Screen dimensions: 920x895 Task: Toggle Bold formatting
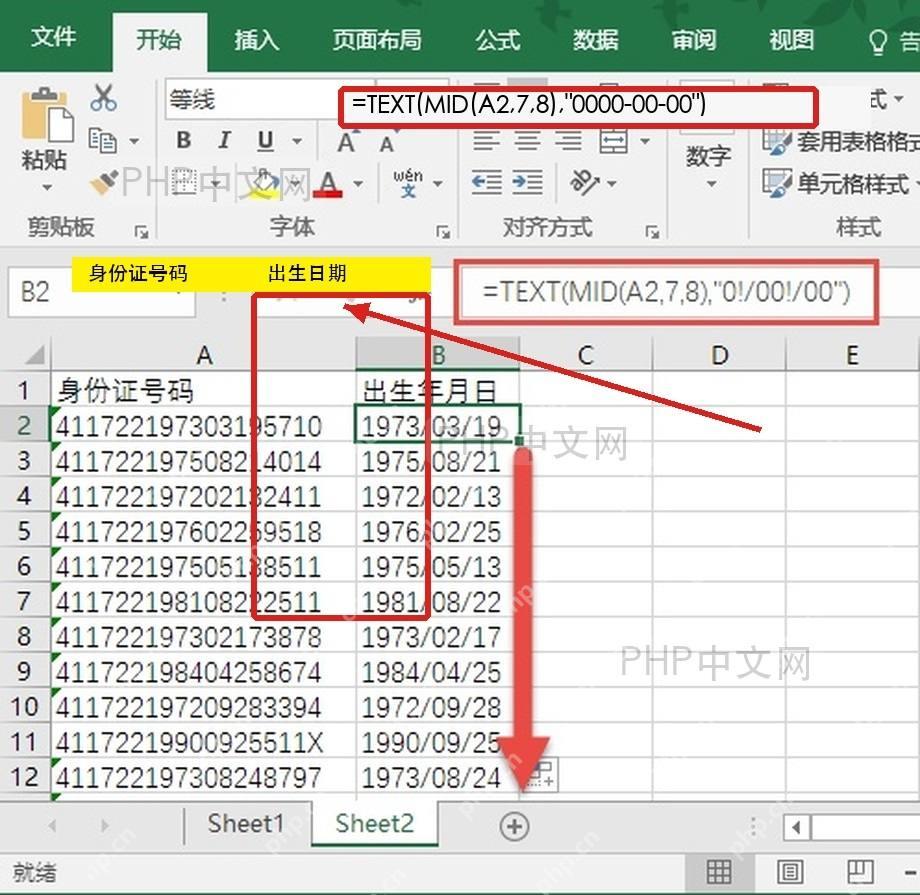click(x=184, y=140)
